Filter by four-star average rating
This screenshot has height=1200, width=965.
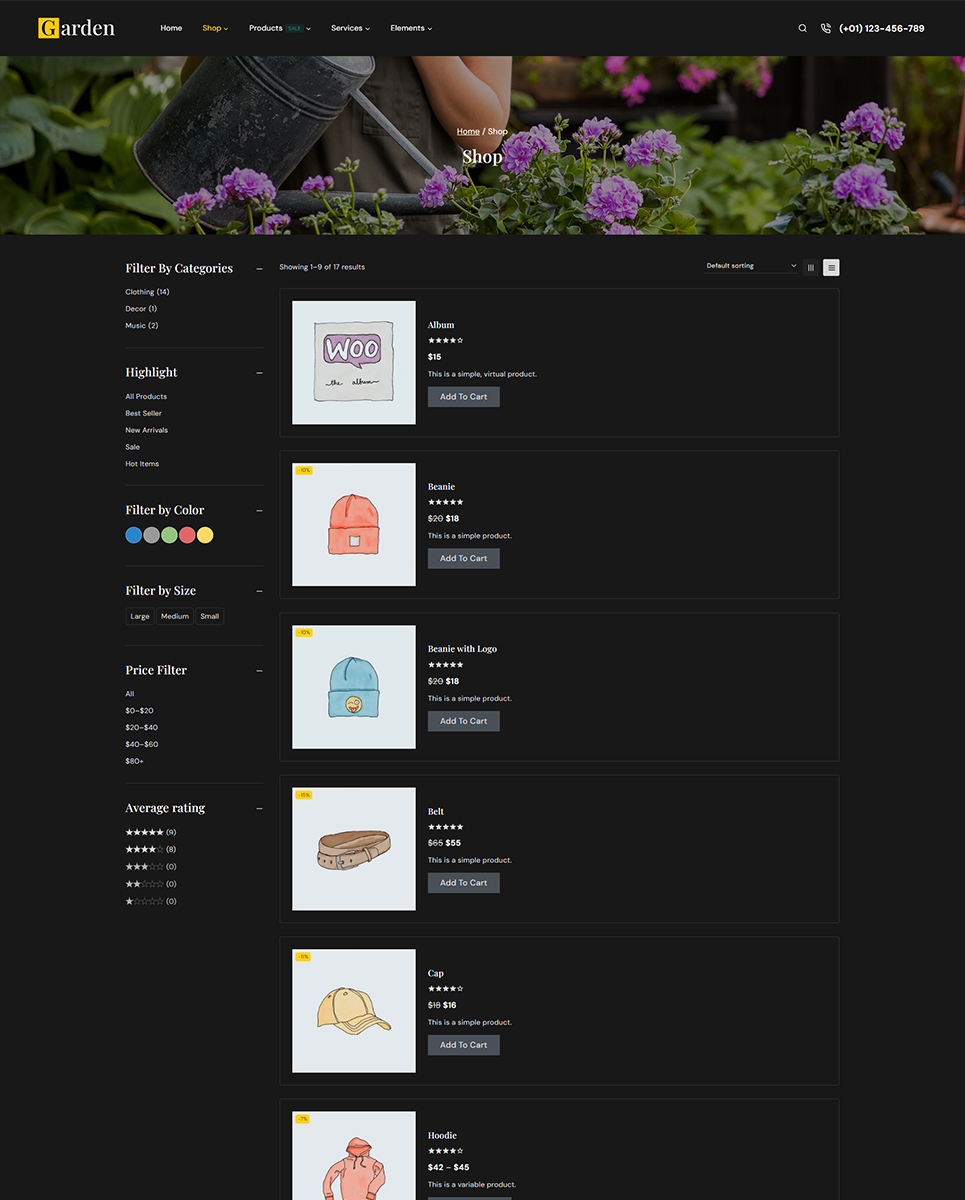pyautogui.click(x=144, y=849)
